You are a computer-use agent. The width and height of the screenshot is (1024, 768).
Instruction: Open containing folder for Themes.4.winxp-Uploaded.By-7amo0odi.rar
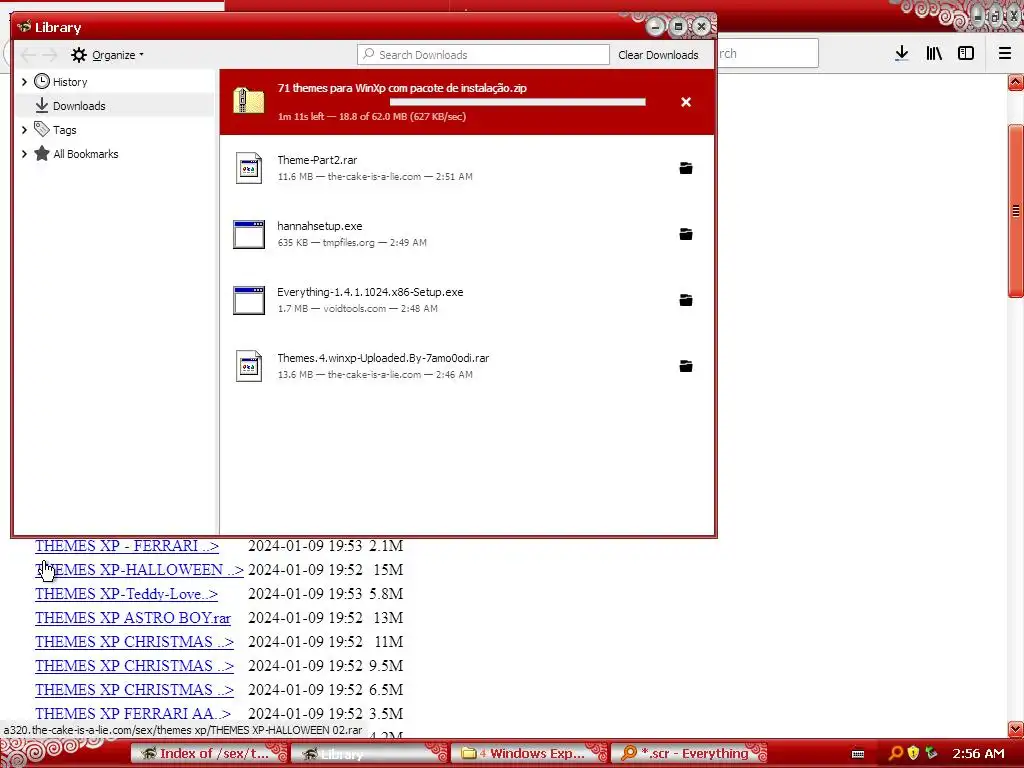coord(686,366)
